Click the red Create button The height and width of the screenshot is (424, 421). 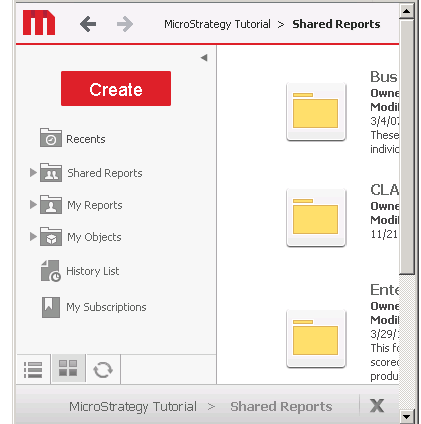tap(116, 88)
